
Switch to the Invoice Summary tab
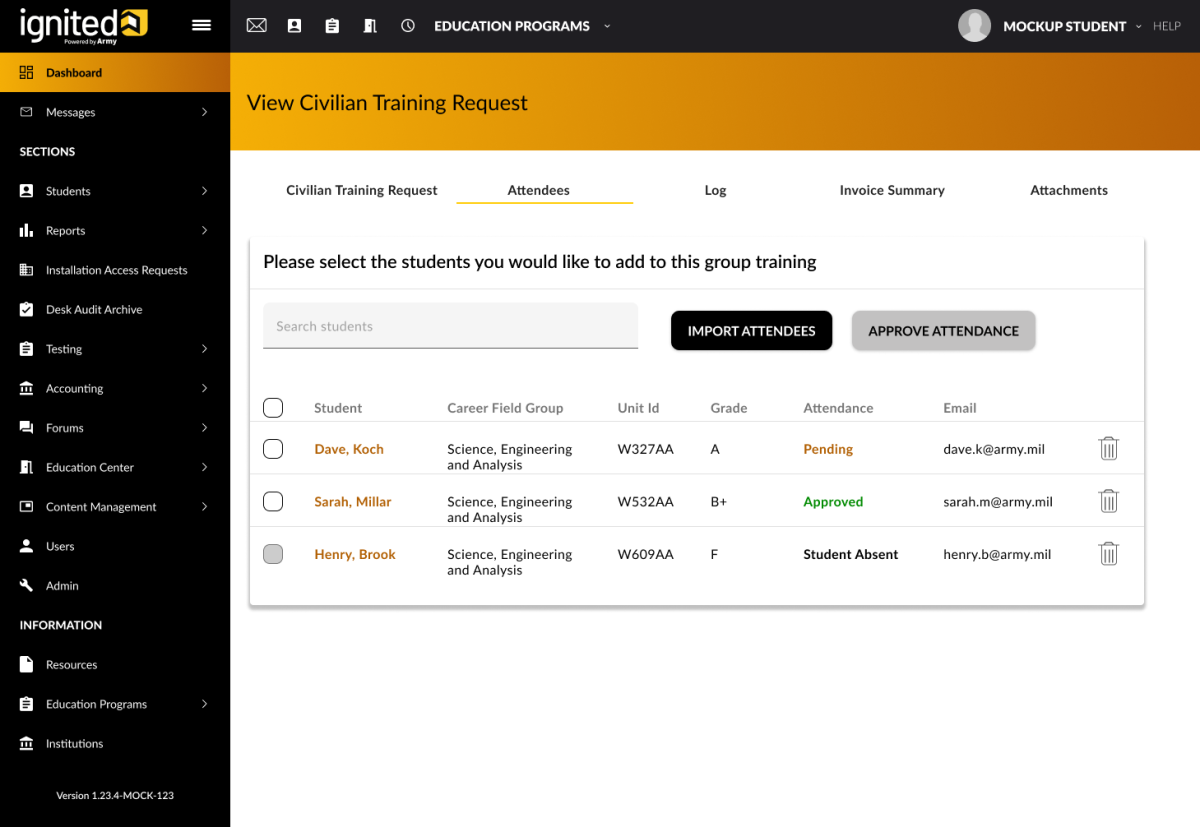pos(892,190)
